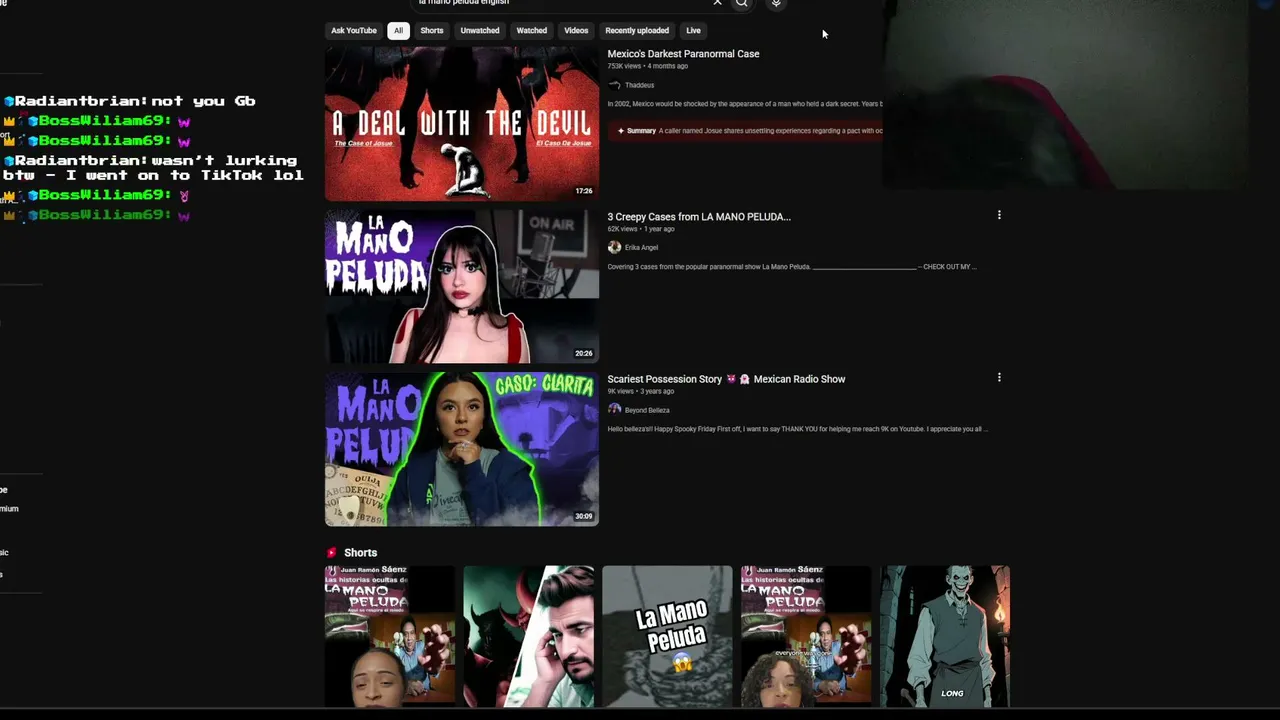Screen dimensions: 1280x720
Task: Open the Short with devil and worried man
Action: pos(528,636)
